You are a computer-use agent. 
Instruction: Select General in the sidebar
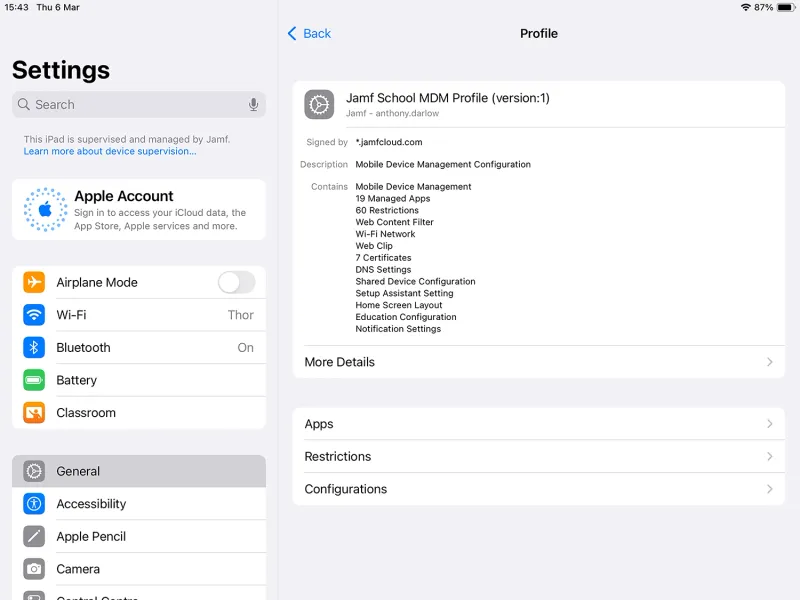point(139,471)
